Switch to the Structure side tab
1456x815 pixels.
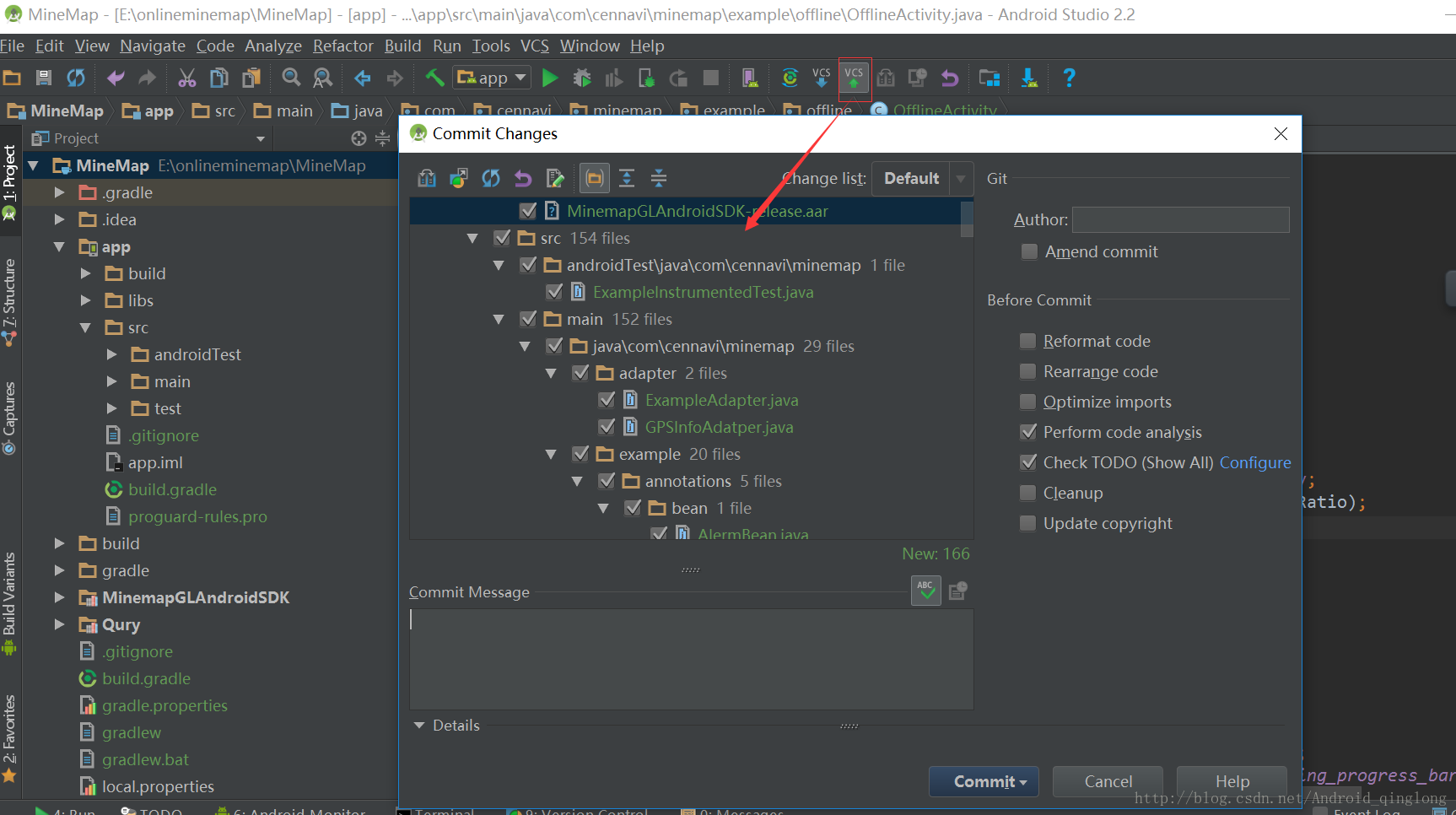pyautogui.click(x=9, y=302)
